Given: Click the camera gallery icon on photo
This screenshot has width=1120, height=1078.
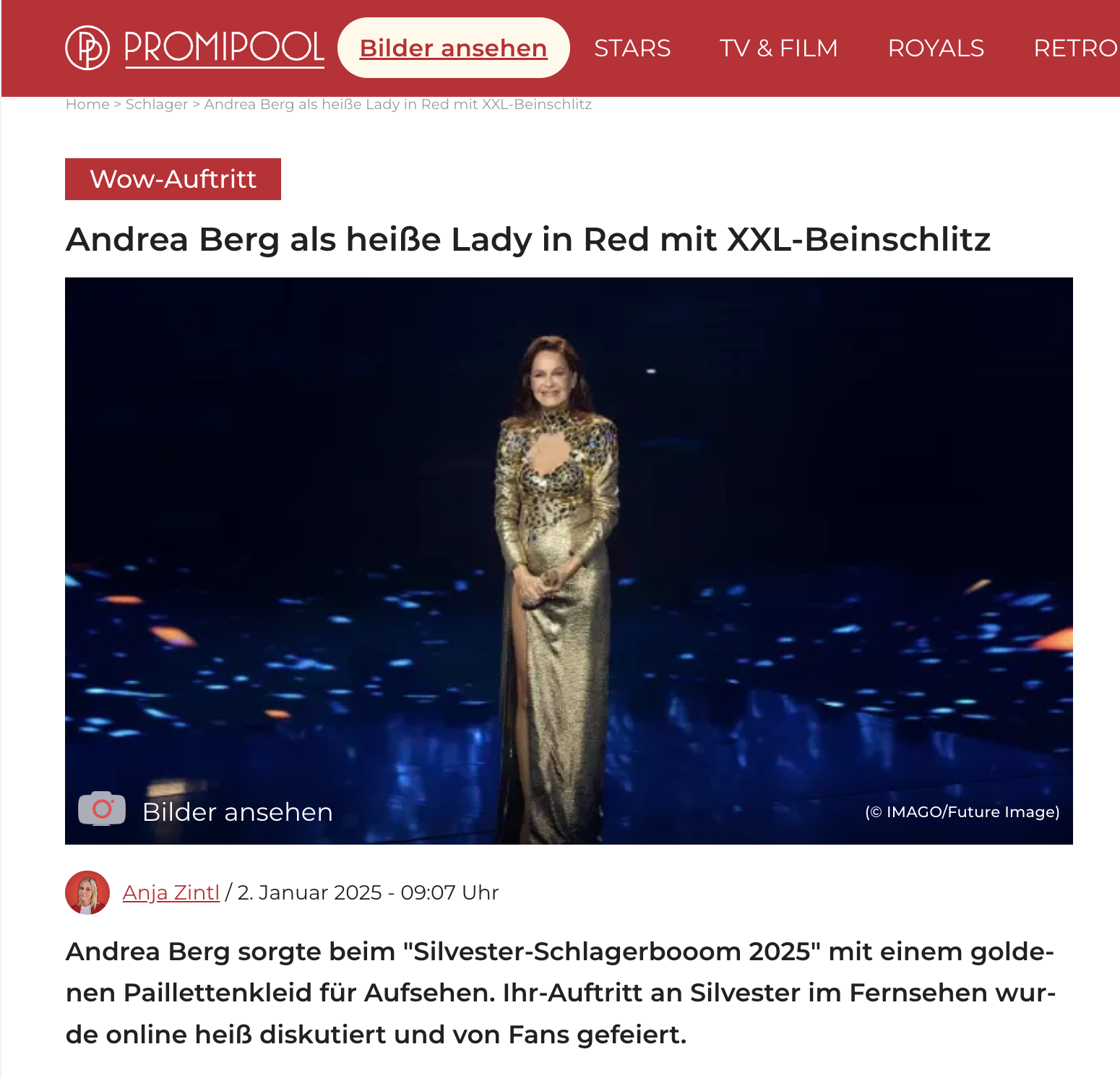Looking at the screenshot, I should coord(102,808).
